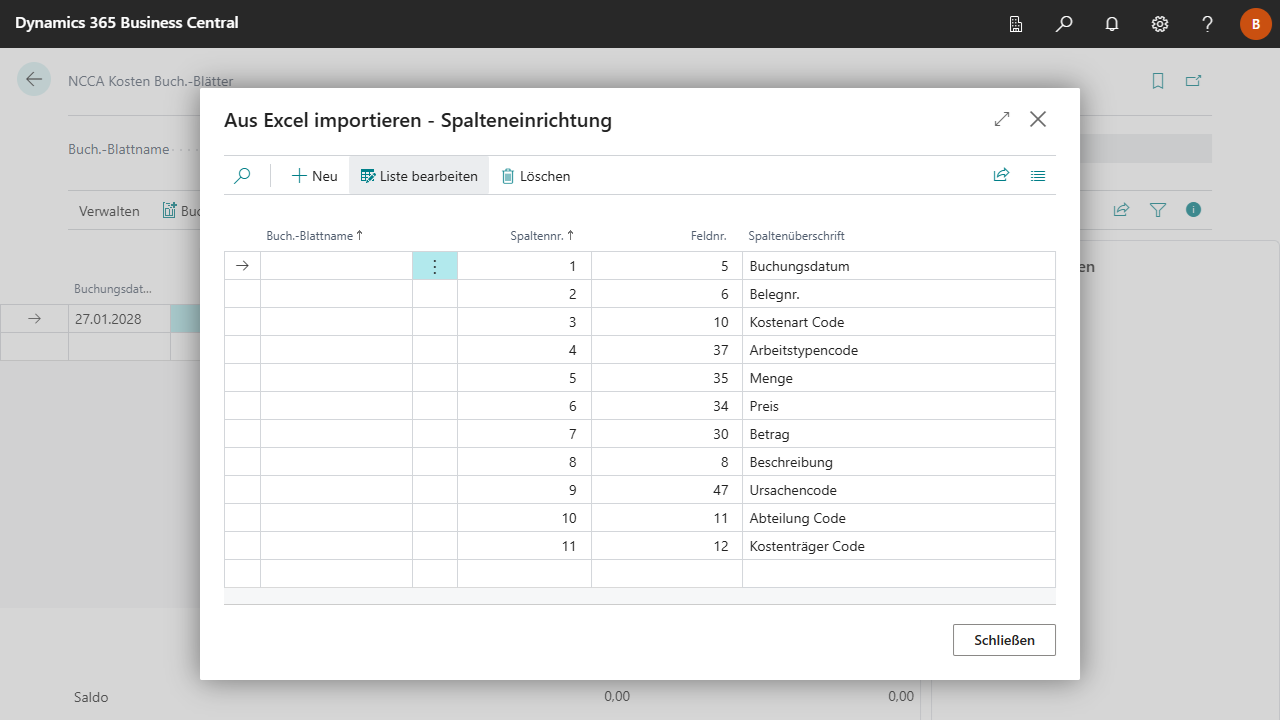Sort by Buch.-Blattname column header

[314, 236]
